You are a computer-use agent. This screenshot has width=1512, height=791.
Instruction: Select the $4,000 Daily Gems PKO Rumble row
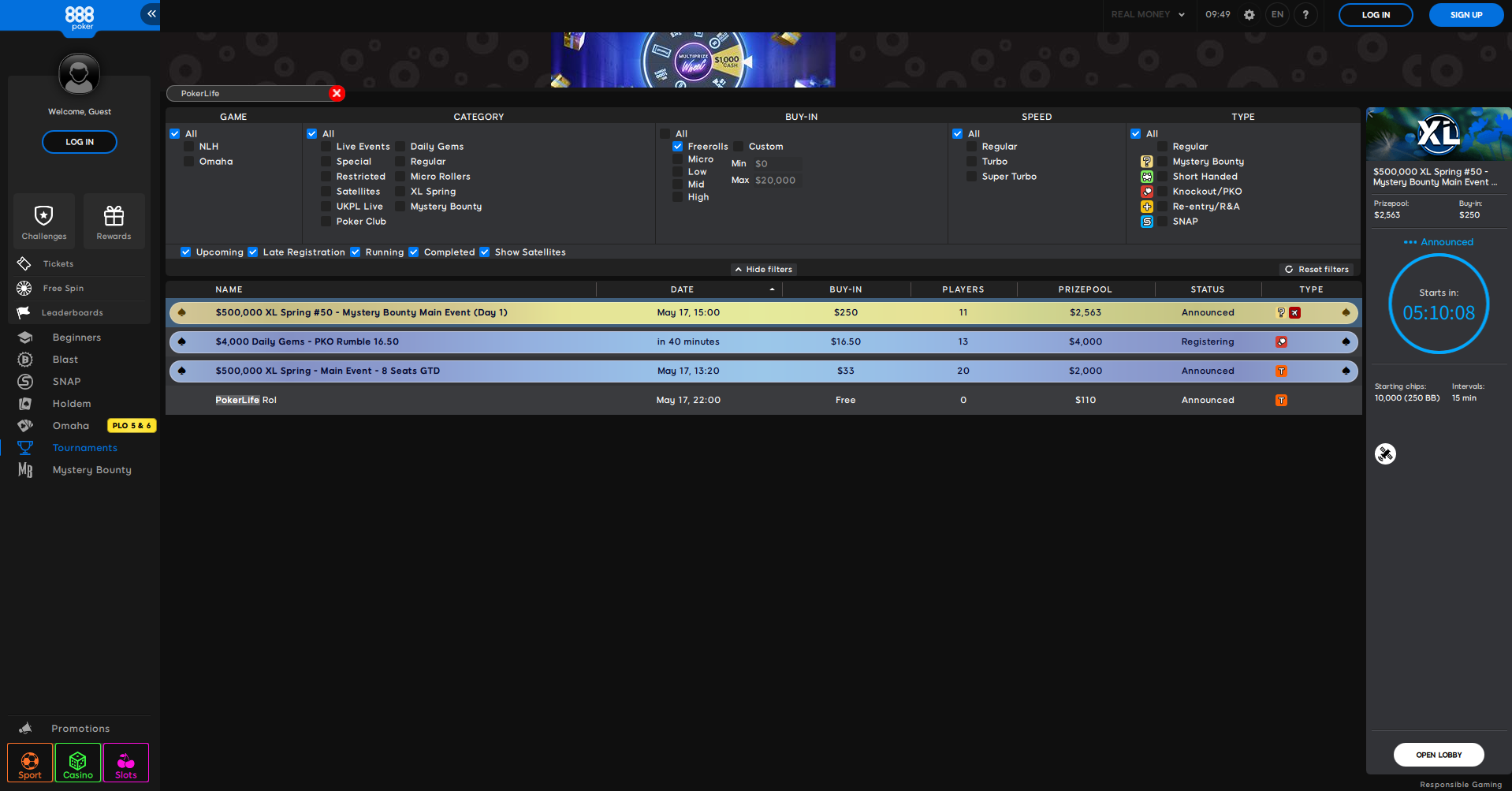click(x=763, y=341)
